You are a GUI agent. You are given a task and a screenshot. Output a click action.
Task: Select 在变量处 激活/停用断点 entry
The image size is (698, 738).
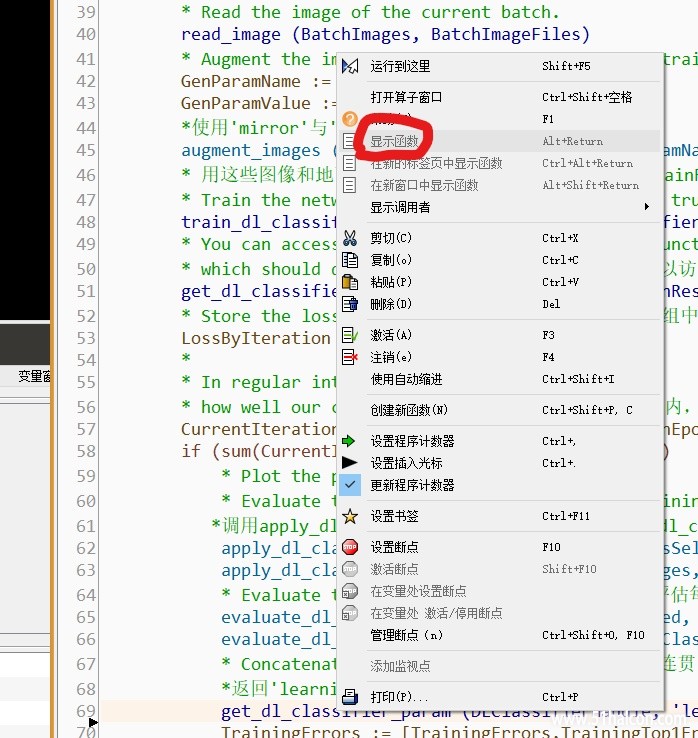(x=500, y=613)
